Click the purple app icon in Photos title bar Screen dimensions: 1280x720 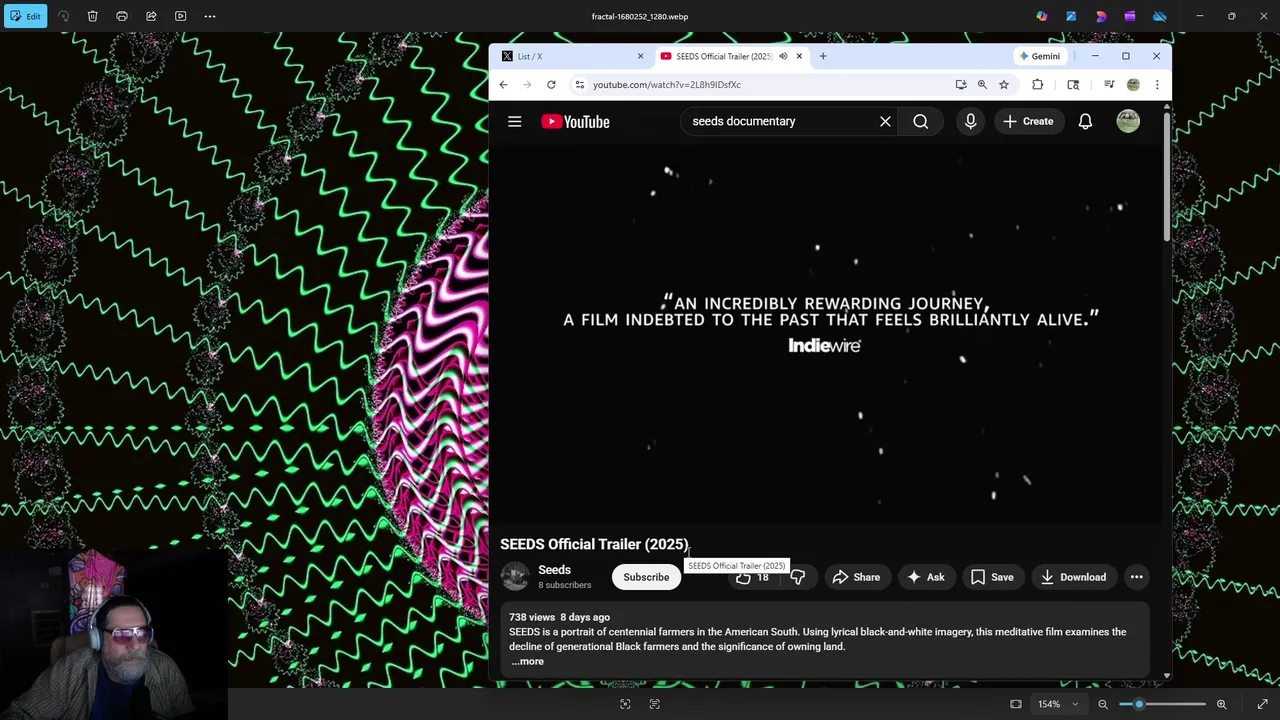coord(1130,16)
